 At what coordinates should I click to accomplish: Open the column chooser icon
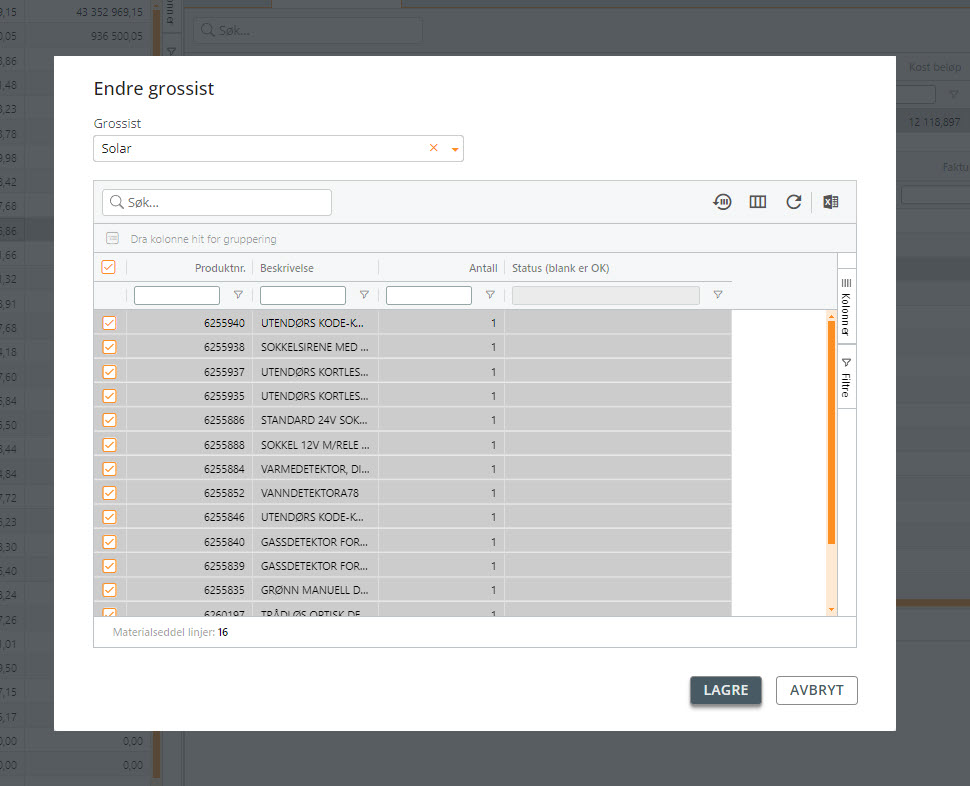point(758,202)
